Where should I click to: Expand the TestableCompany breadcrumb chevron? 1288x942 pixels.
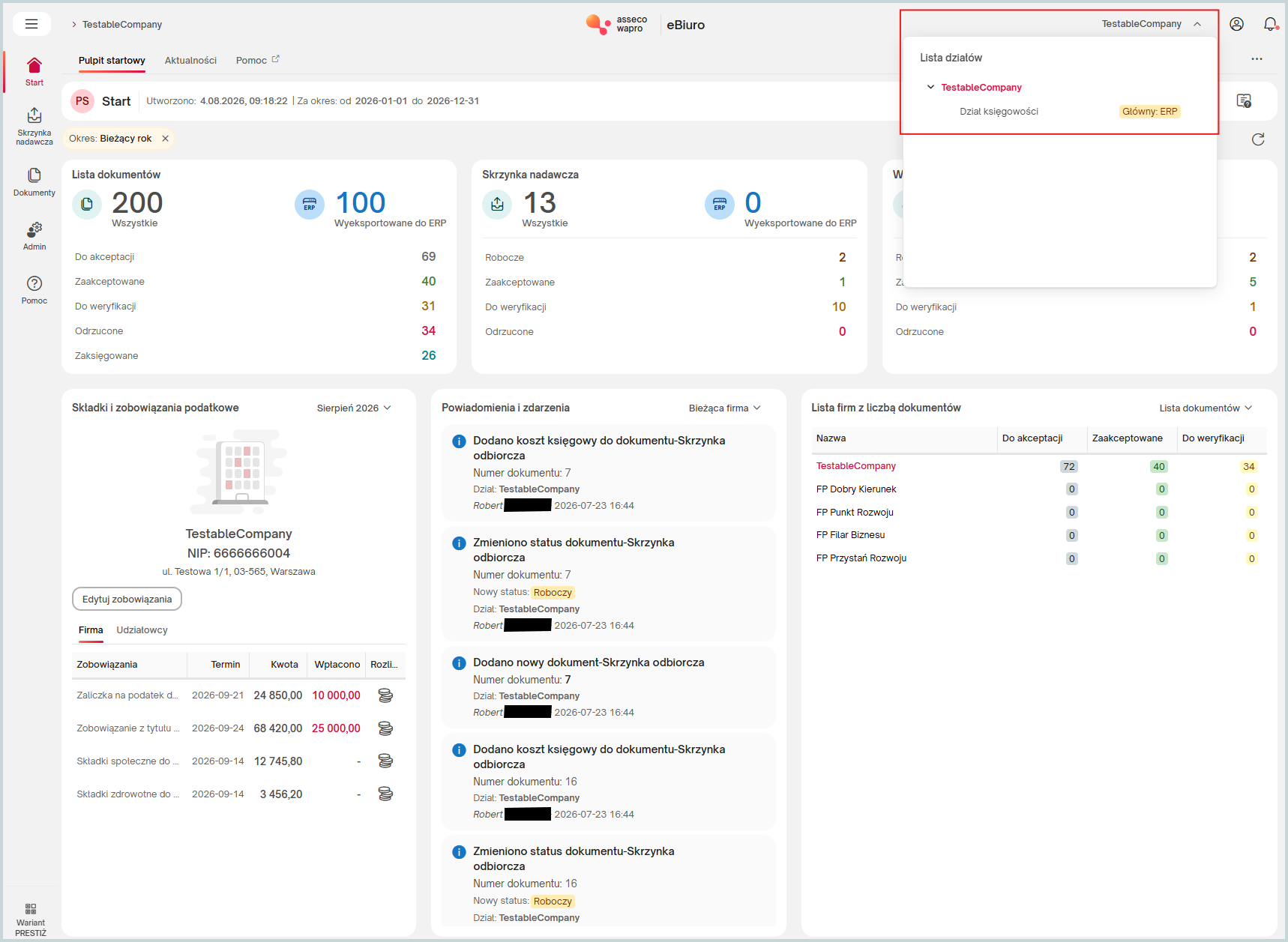coord(74,25)
